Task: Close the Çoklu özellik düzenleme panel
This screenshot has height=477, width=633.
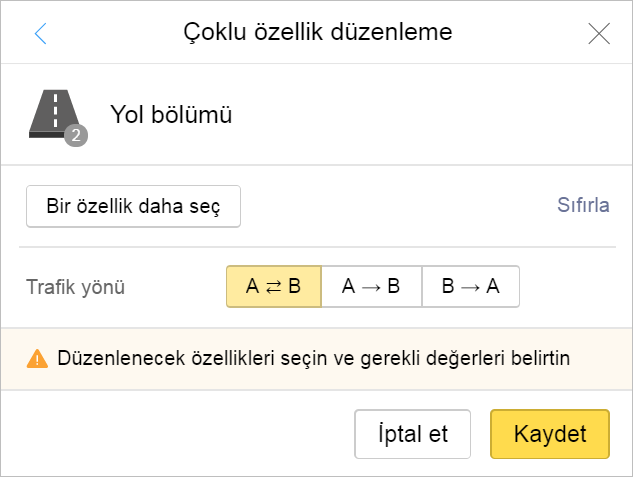Action: coord(599,33)
